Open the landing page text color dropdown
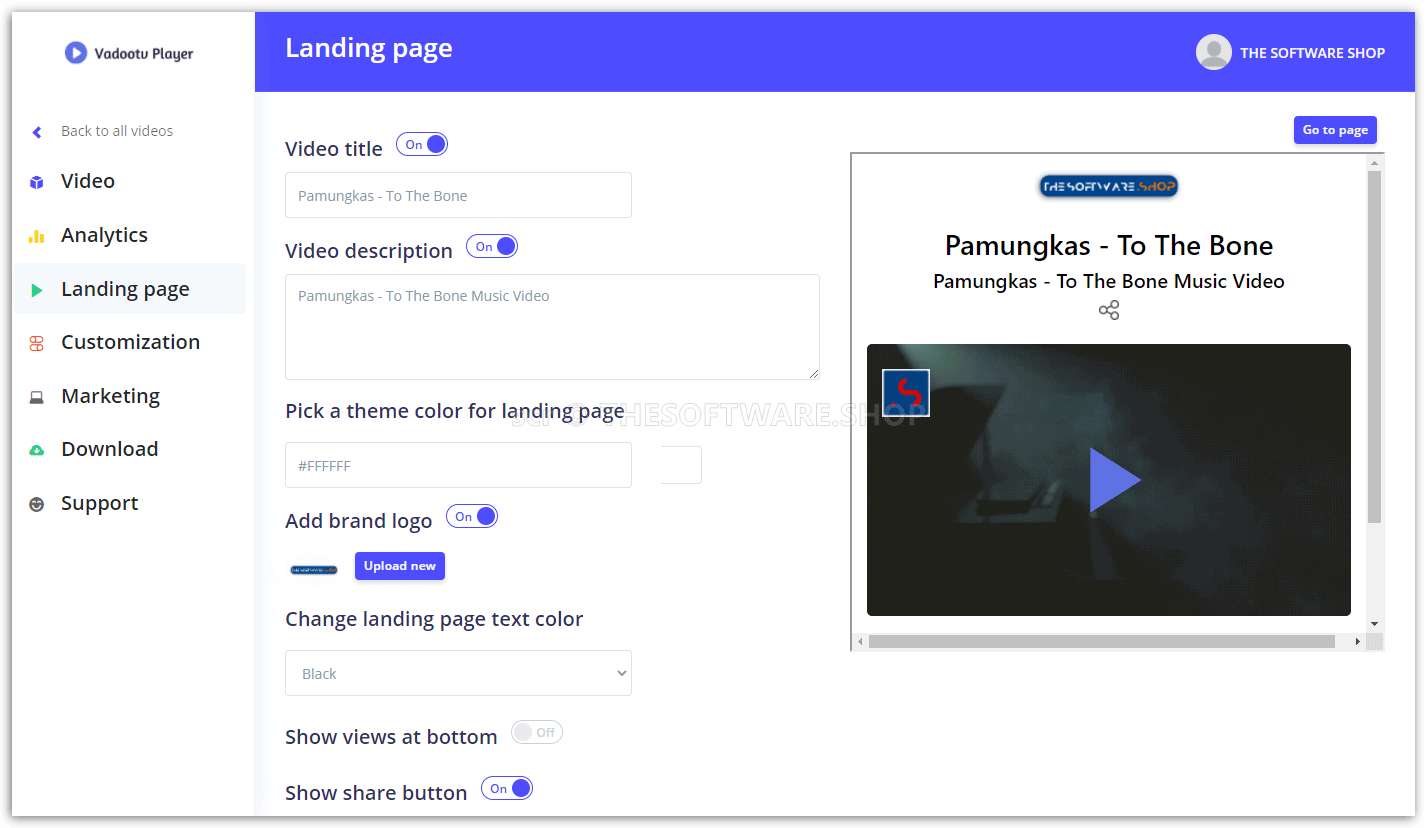Image resolution: width=1427 pixels, height=828 pixels. click(x=457, y=673)
